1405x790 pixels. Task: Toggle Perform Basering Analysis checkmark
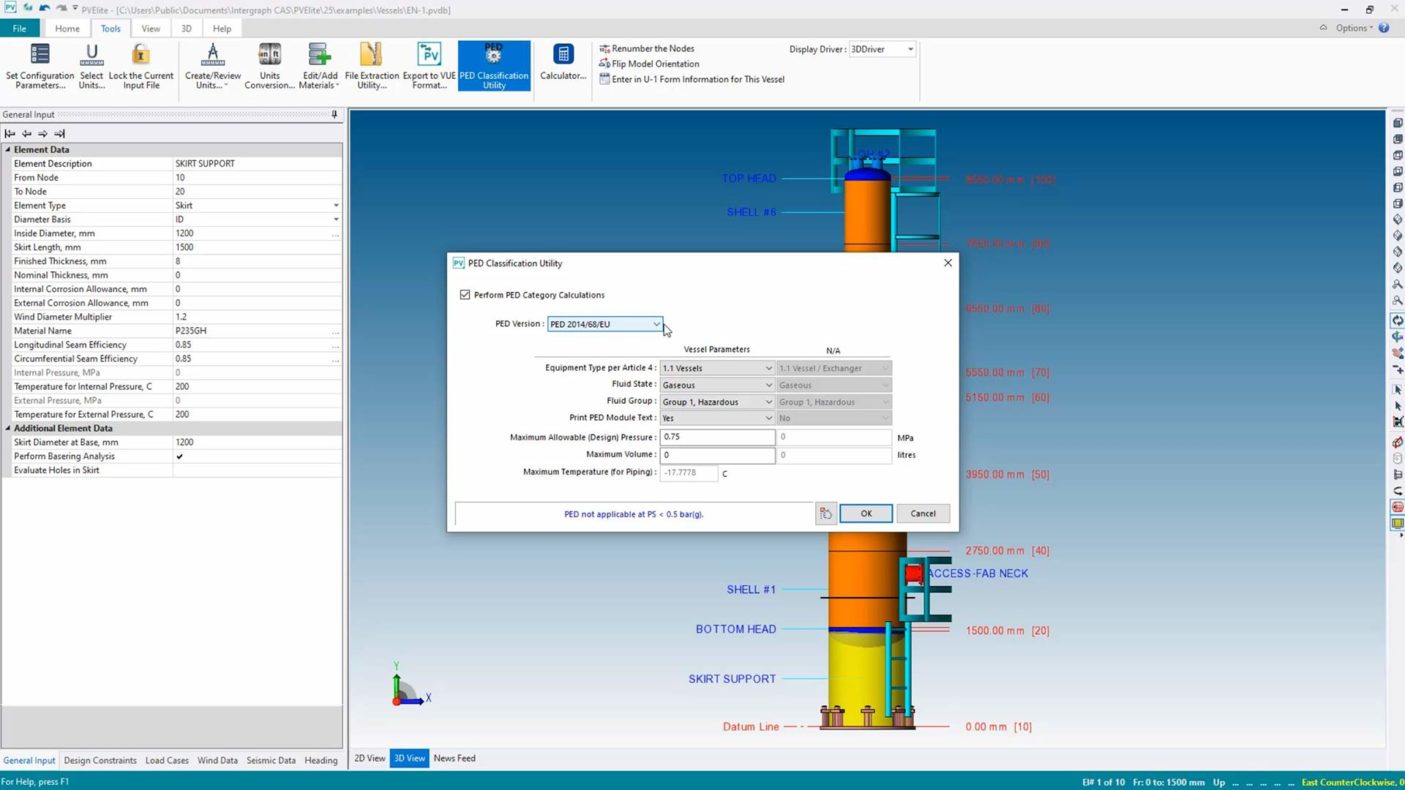(180, 456)
